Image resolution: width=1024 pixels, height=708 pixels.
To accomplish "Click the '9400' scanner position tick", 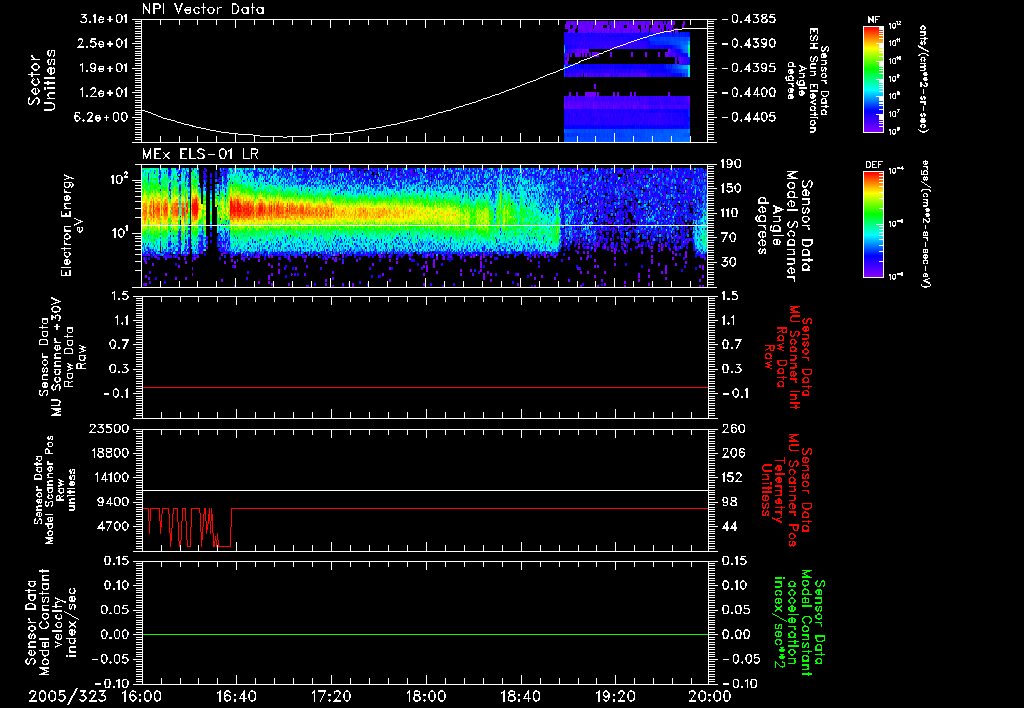I will (112, 502).
